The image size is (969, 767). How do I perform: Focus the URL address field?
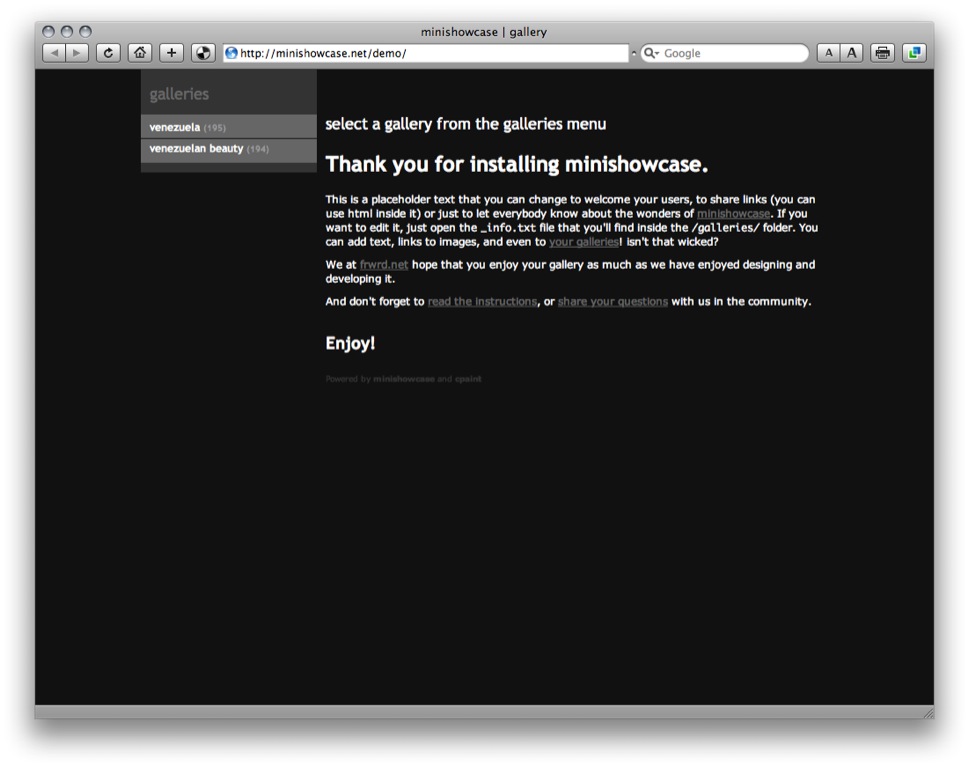[426, 53]
